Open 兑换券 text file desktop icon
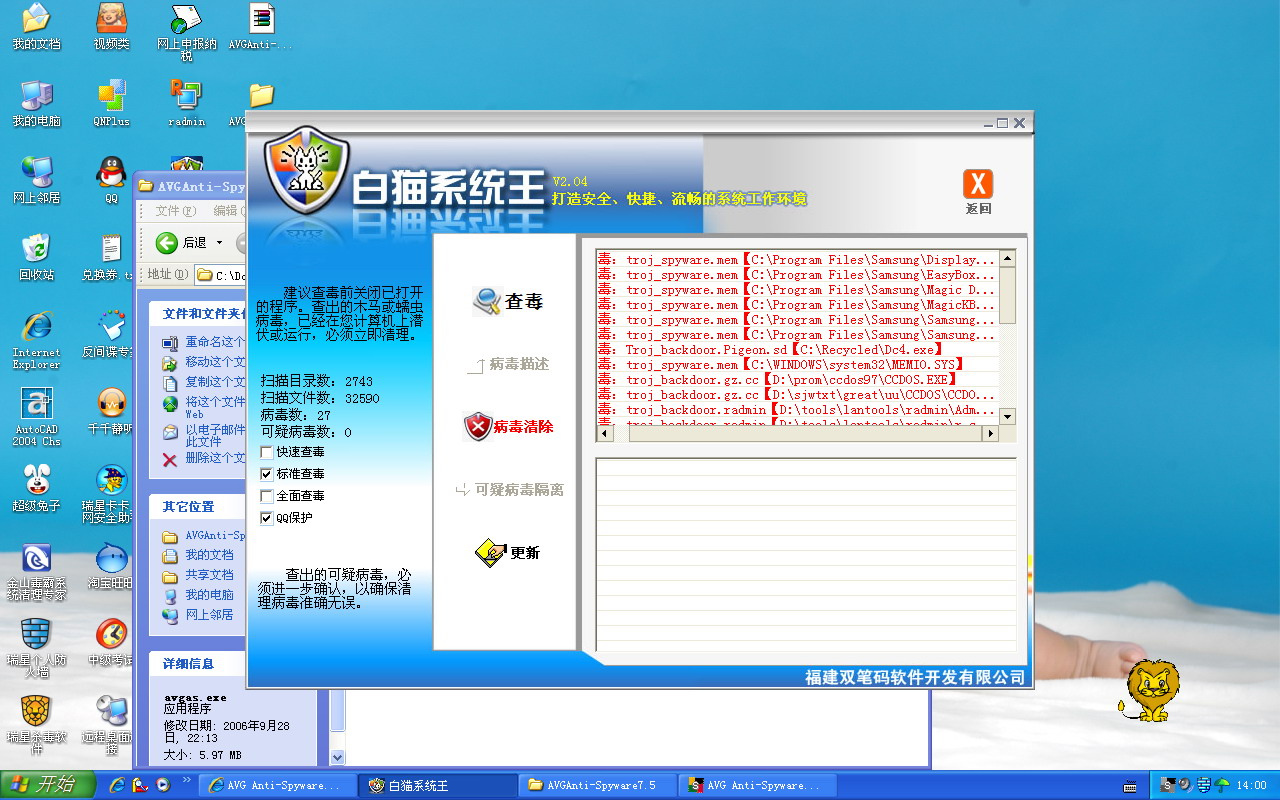The width and height of the screenshot is (1280, 800). [x=109, y=257]
